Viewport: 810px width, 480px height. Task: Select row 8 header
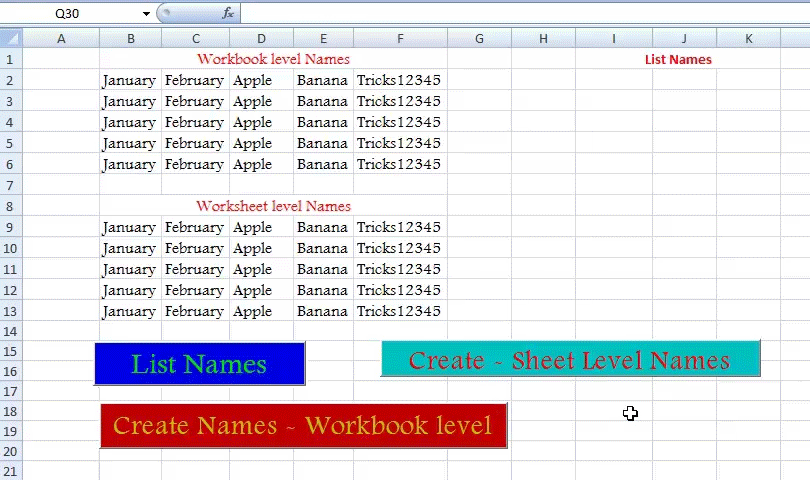[11, 206]
